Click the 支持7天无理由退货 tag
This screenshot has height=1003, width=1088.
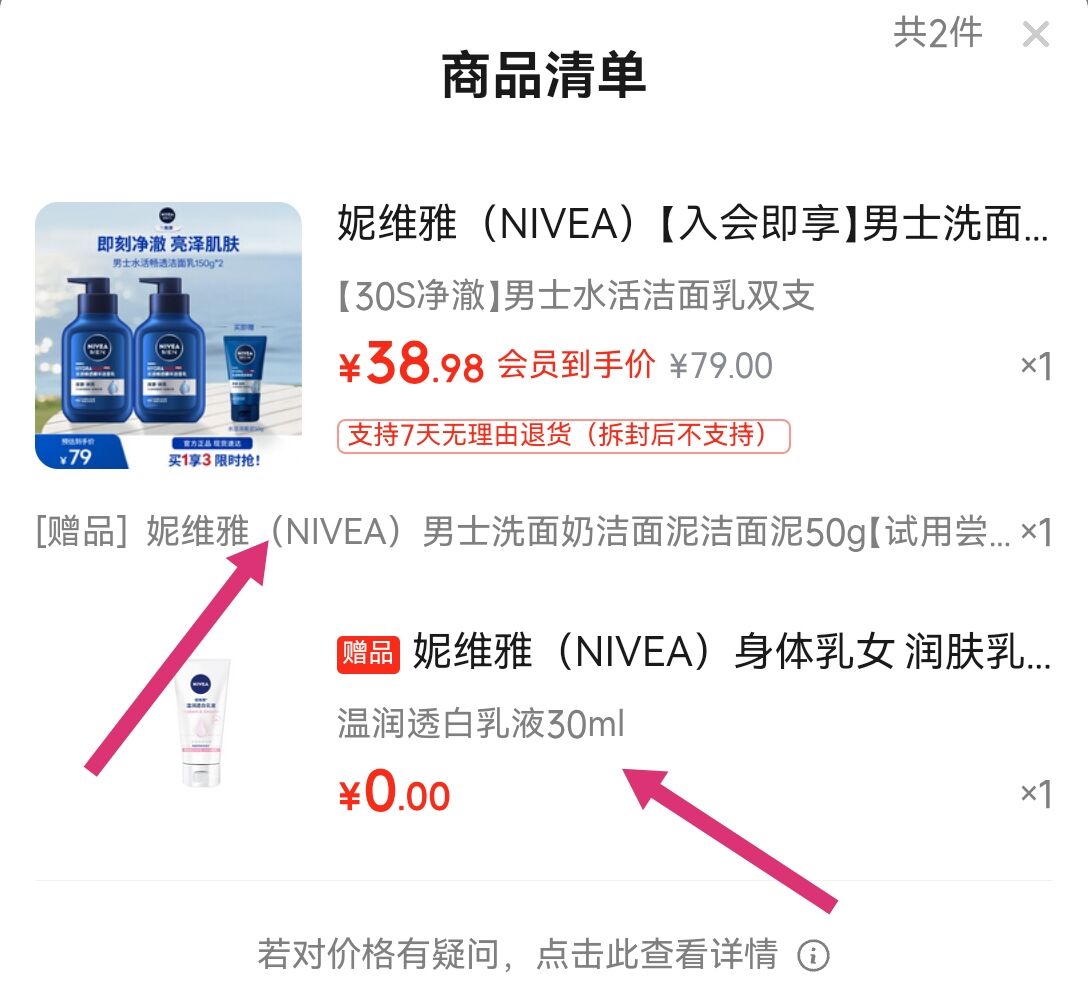click(563, 436)
